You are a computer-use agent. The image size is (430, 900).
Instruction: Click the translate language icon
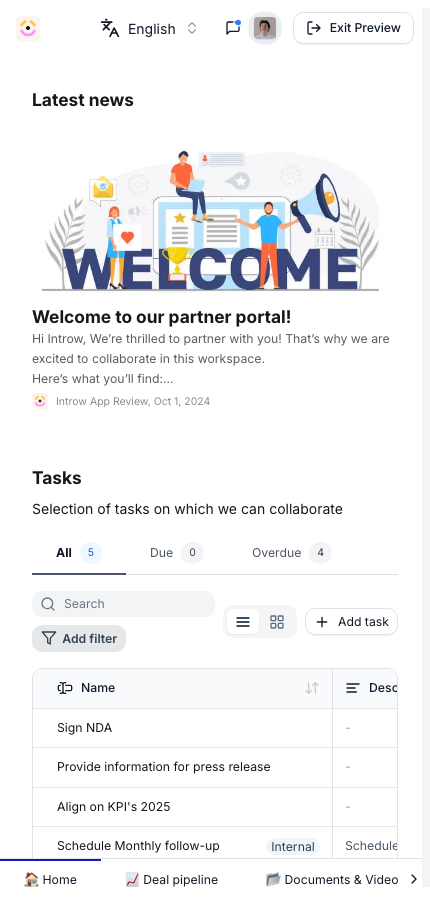tap(110, 28)
